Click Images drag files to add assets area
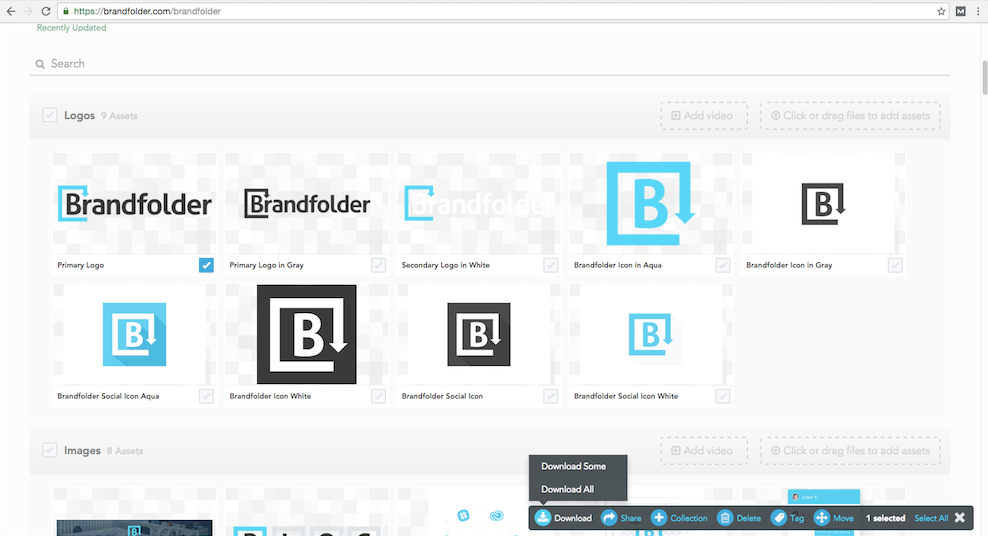This screenshot has width=988, height=536. click(850, 451)
